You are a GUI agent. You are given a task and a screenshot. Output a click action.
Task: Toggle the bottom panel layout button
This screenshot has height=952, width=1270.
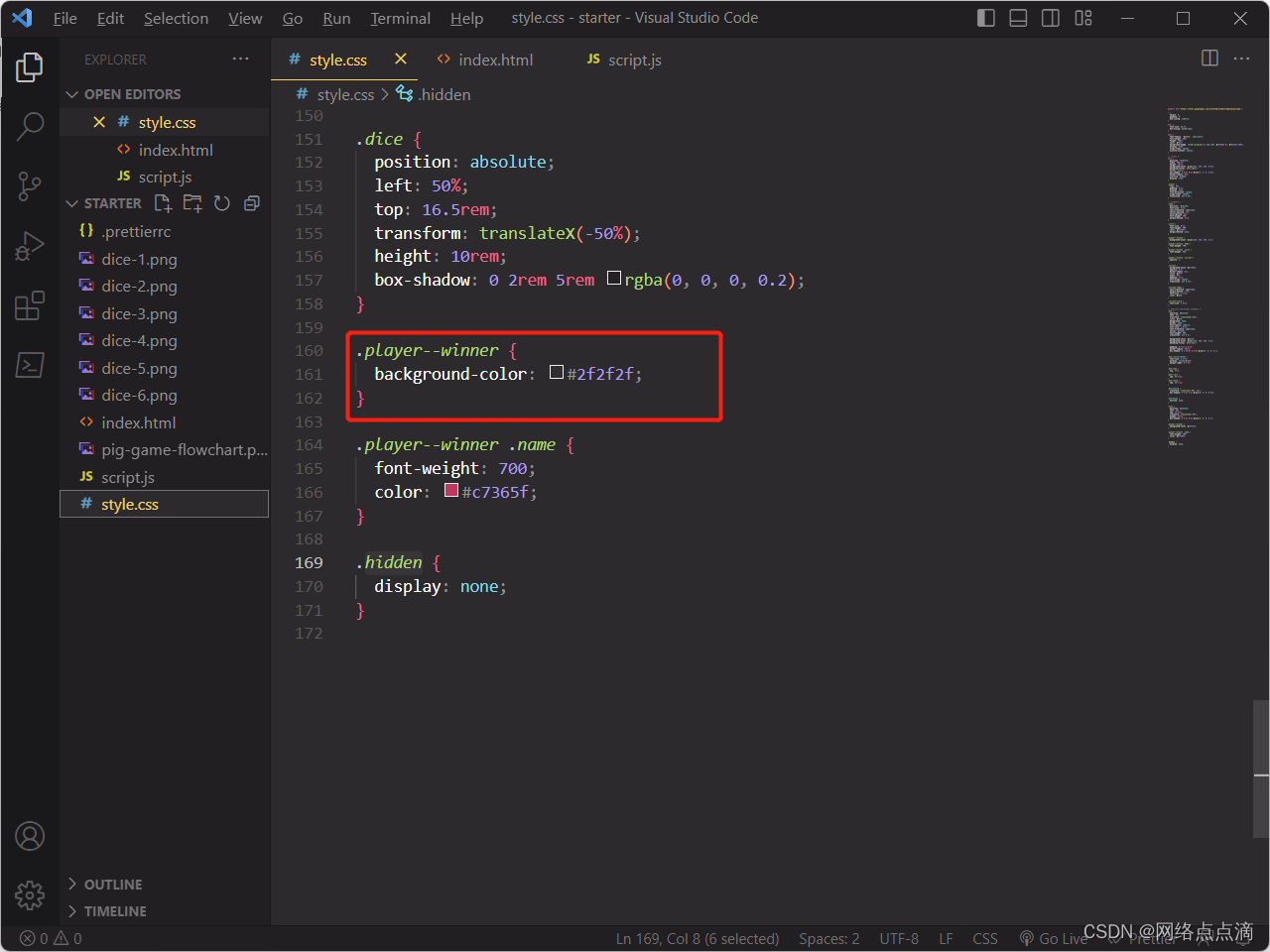pyautogui.click(x=1018, y=18)
